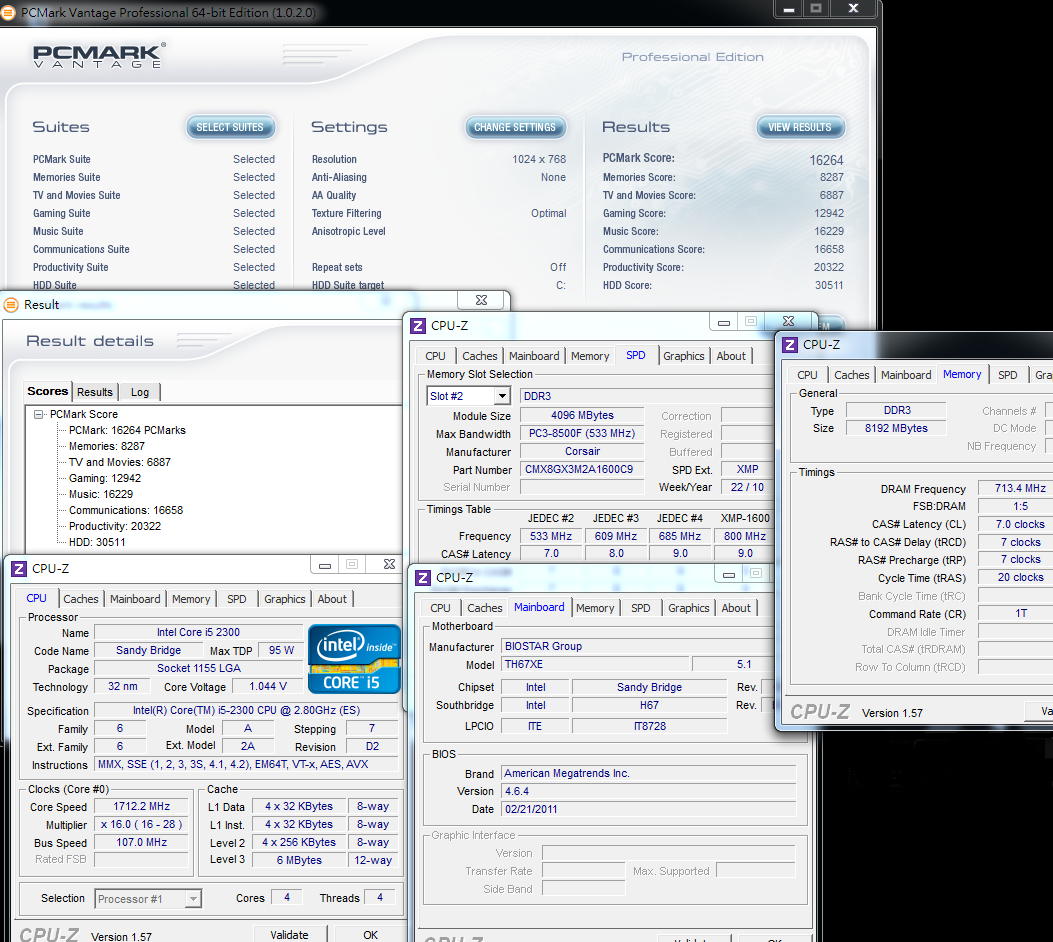Select Mainboard tab in the CPU-Z SPD window

(x=534, y=356)
